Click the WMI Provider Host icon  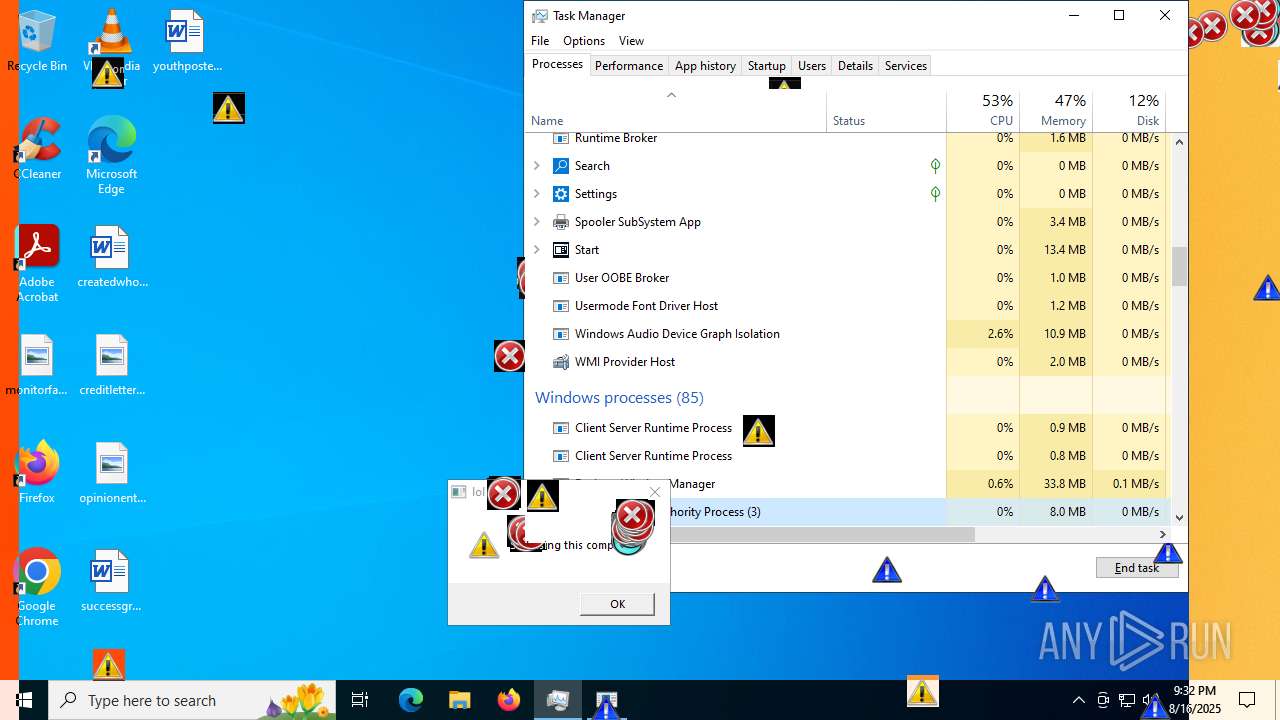[x=561, y=362]
